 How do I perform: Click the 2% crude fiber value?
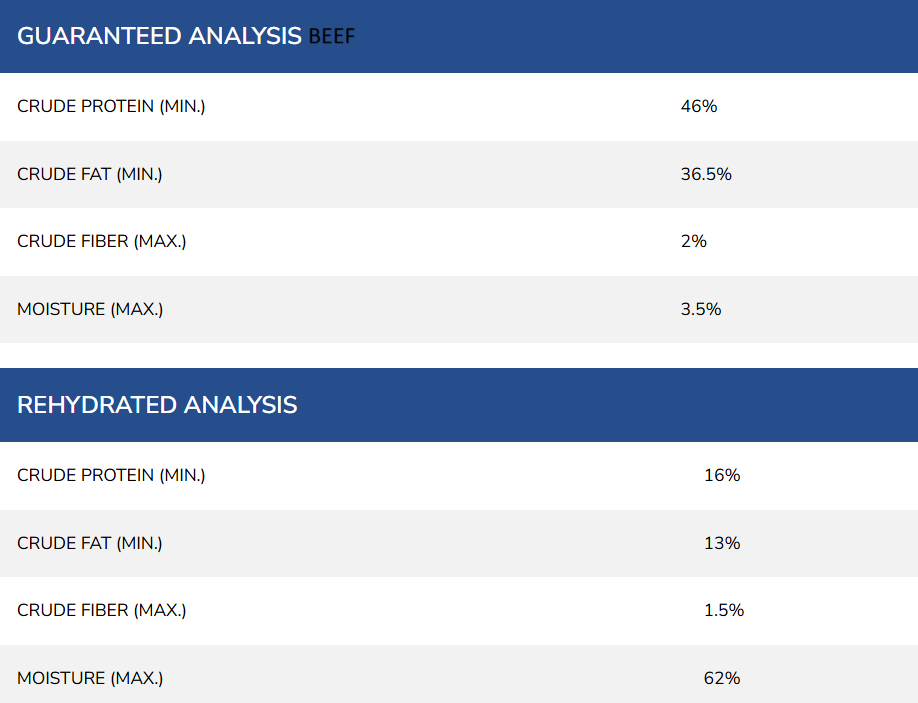(x=693, y=241)
